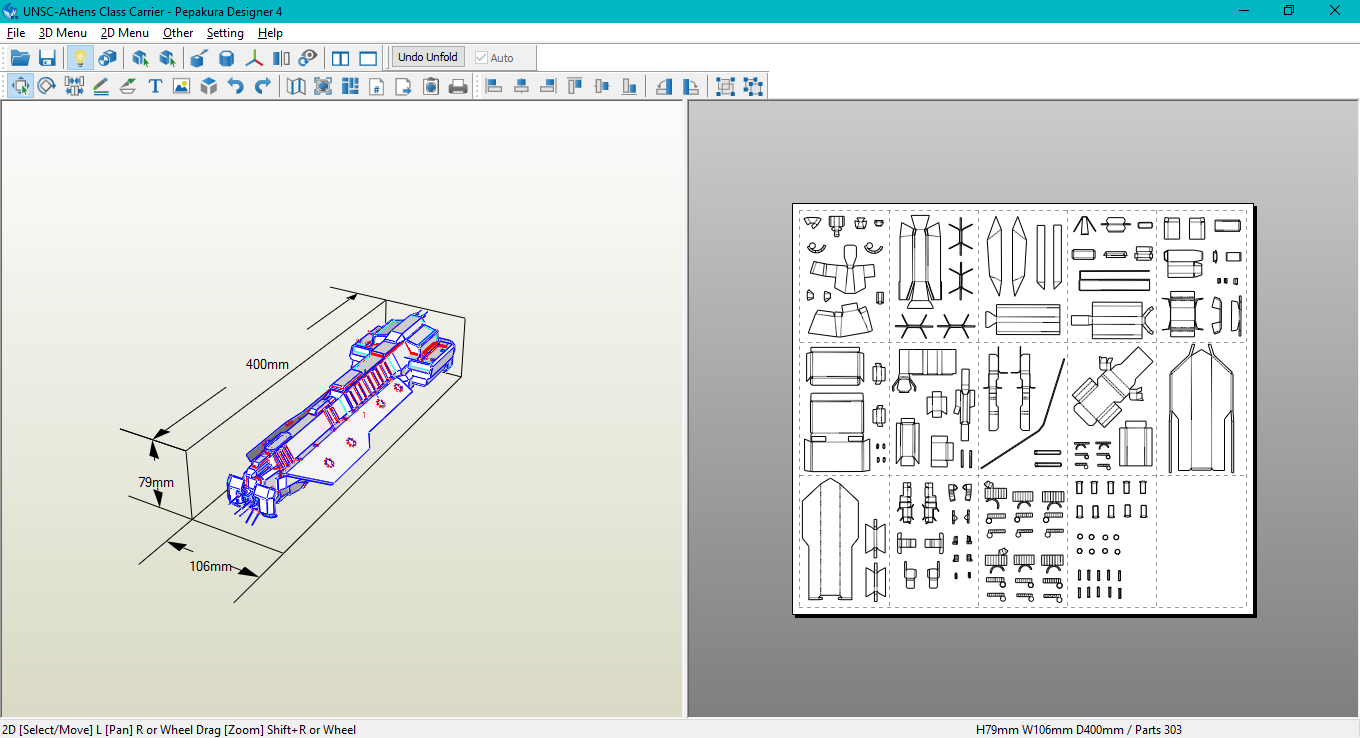Expand the Other menu

pos(178,33)
